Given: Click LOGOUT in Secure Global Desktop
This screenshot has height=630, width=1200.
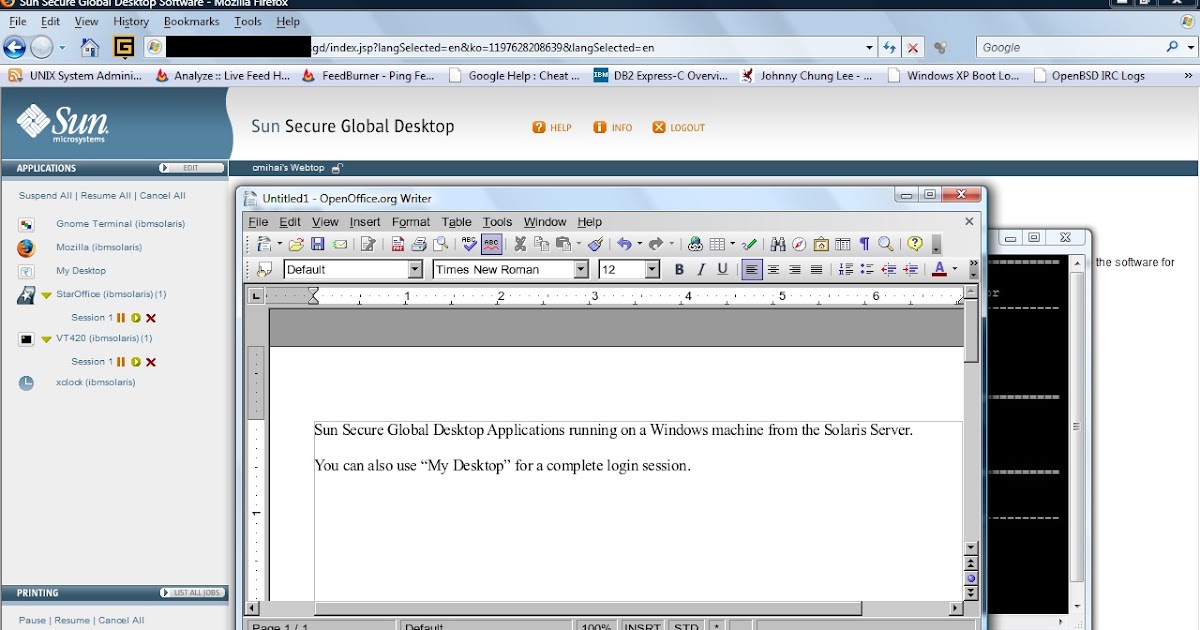Looking at the screenshot, I should (679, 128).
